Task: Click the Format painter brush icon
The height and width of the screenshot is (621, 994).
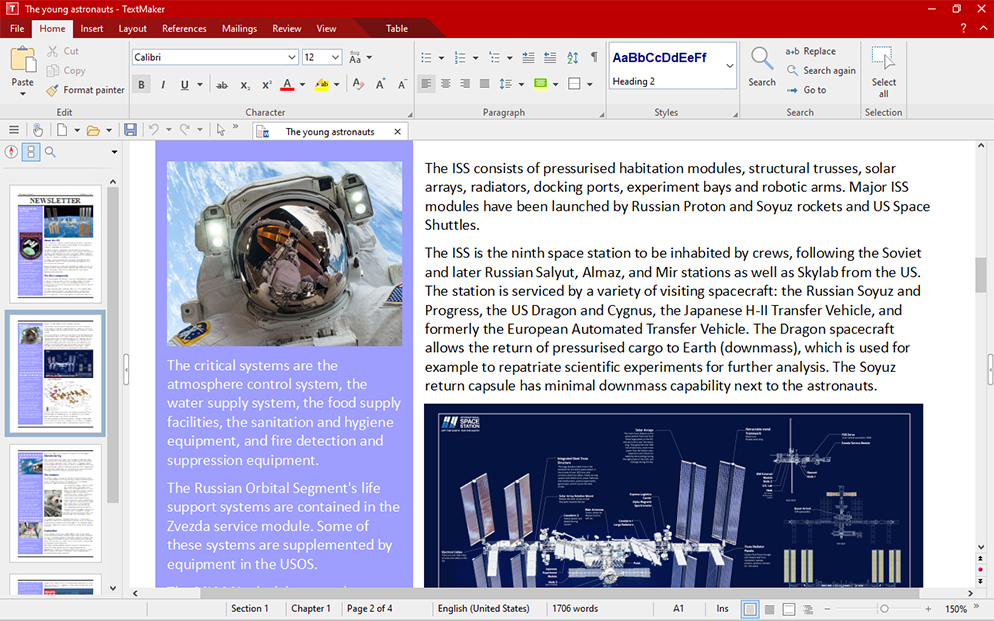Action: (x=54, y=90)
